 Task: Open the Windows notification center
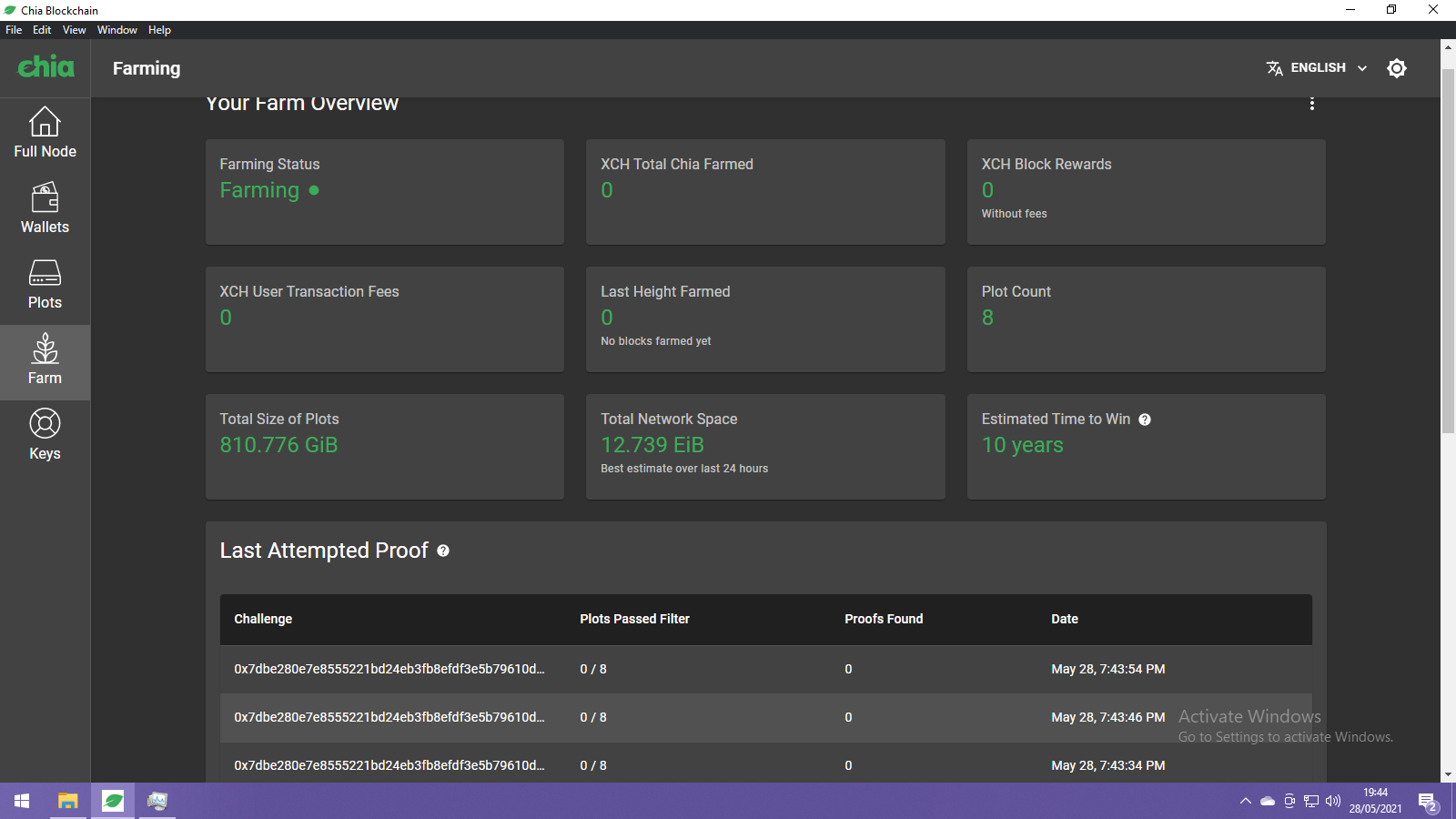[1428, 802]
